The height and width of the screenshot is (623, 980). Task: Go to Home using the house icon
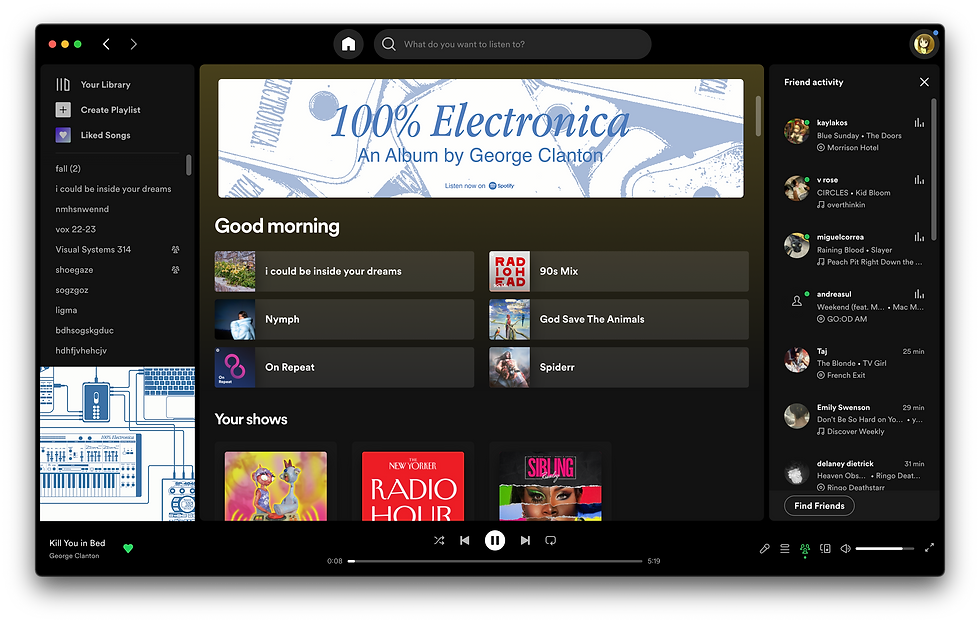click(x=348, y=44)
